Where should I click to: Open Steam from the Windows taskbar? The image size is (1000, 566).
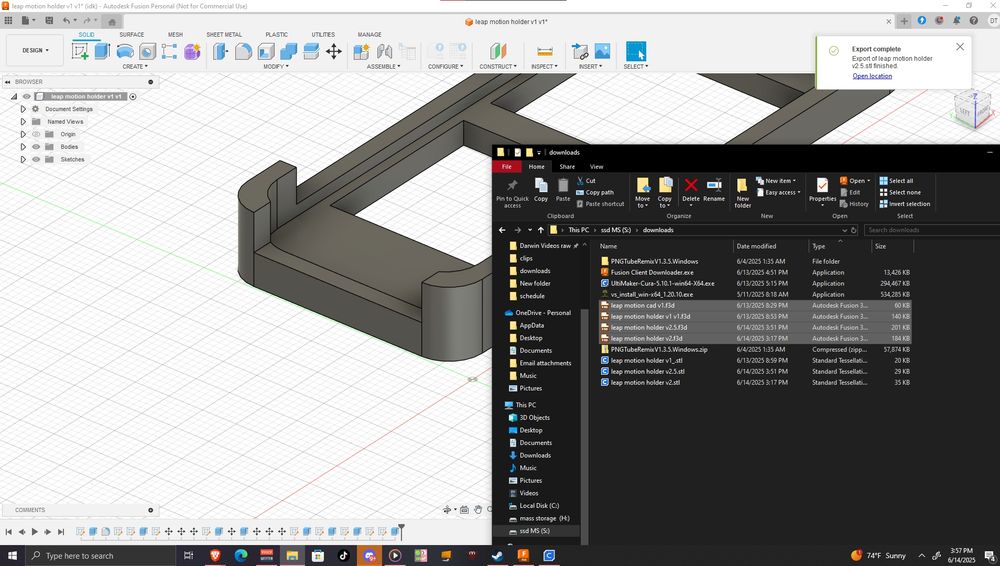(x=497, y=555)
